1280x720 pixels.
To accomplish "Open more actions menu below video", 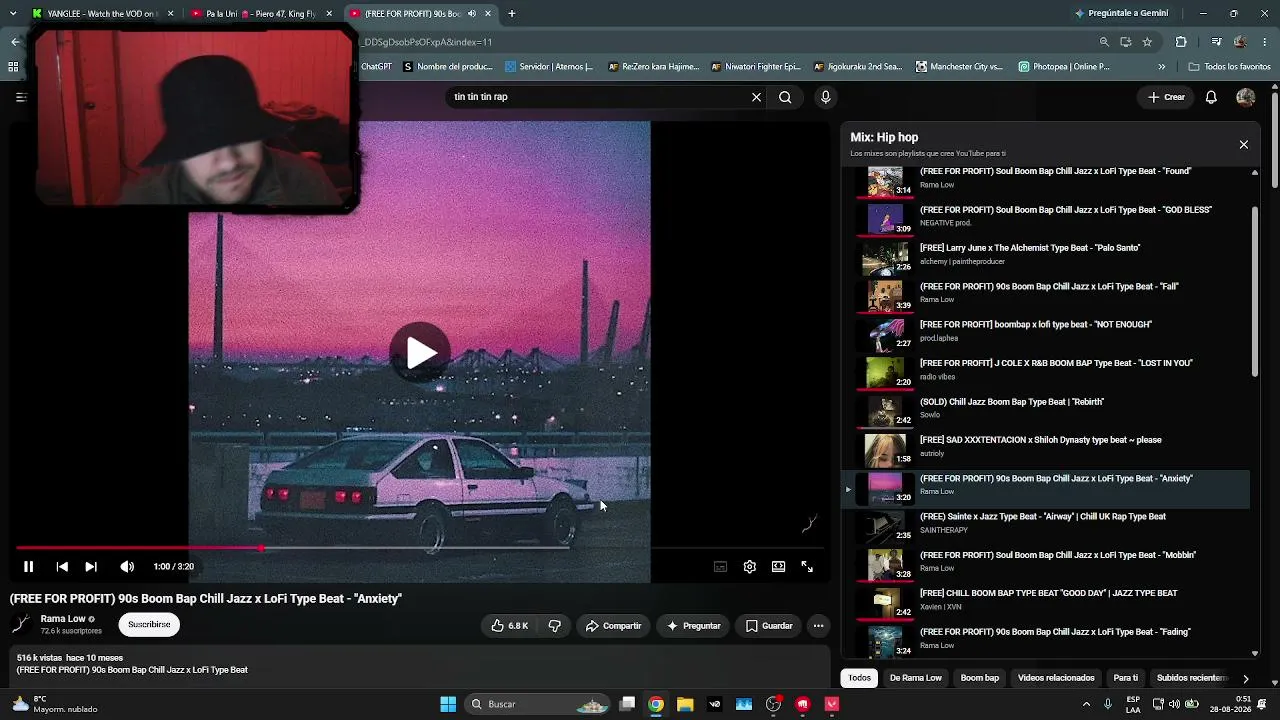I will [x=818, y=626].
